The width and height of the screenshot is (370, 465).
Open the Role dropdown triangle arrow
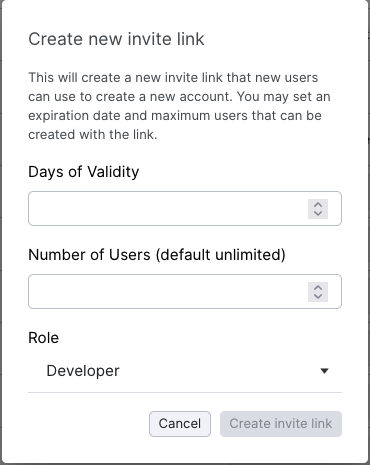tap(324, 371)
